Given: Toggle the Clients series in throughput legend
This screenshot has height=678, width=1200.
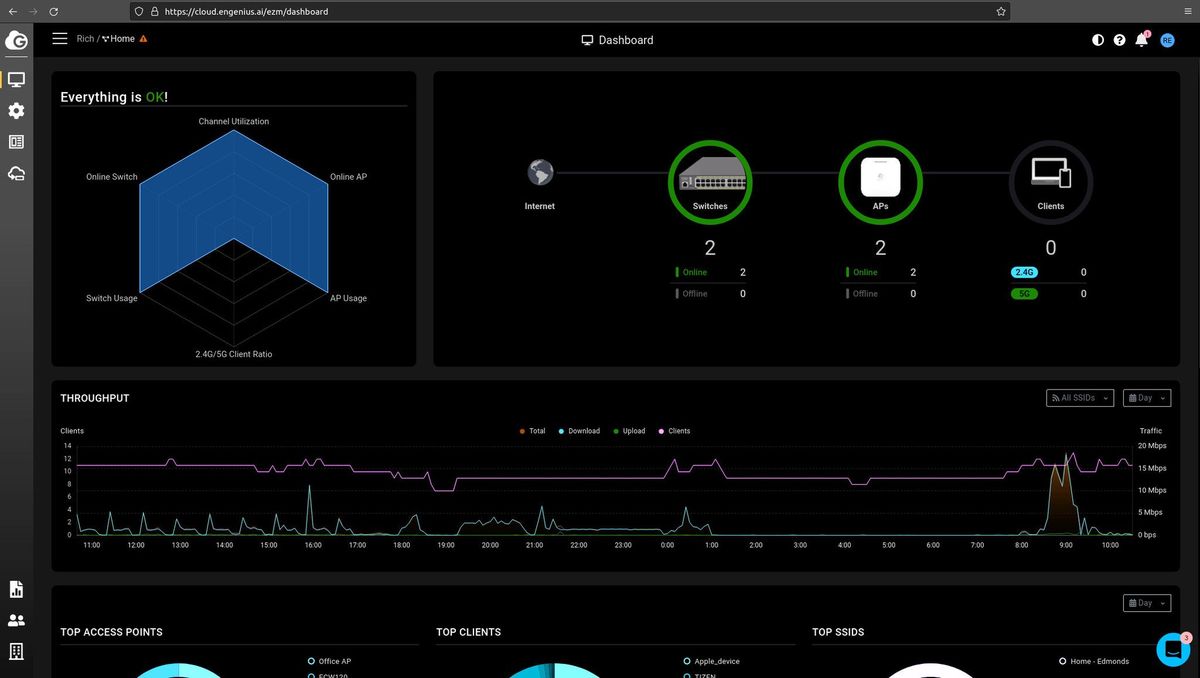Looking at the screenshot, I should (x=674, y=431).
